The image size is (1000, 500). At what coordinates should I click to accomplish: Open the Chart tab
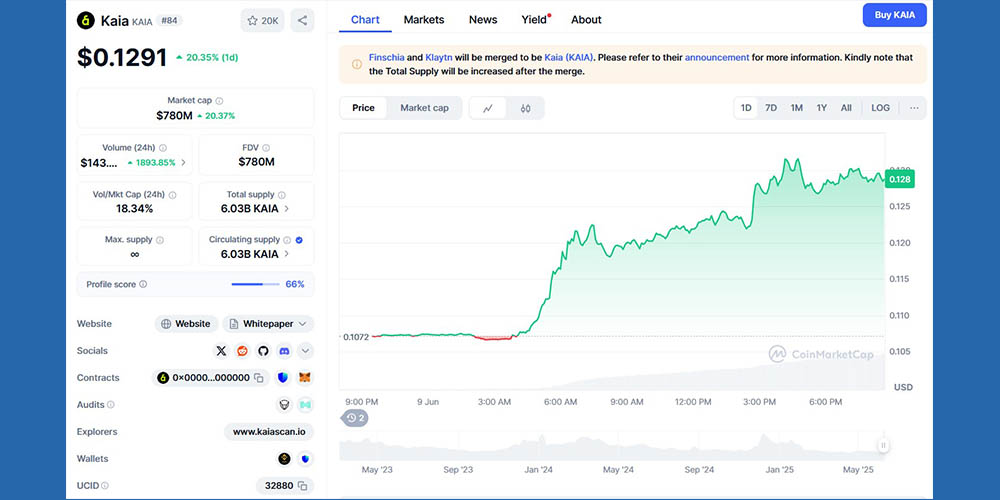pos(365,20)
